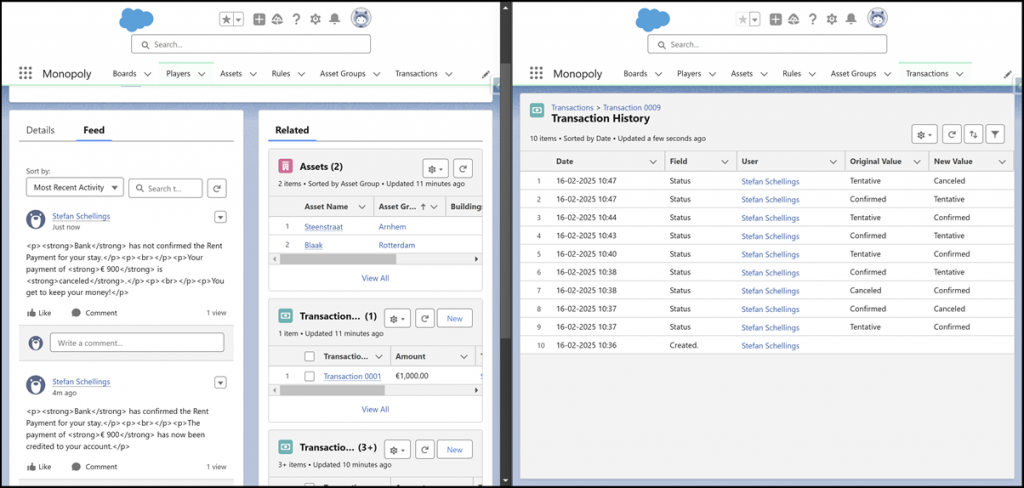Open the Rules tab in left window

[281, 74]
